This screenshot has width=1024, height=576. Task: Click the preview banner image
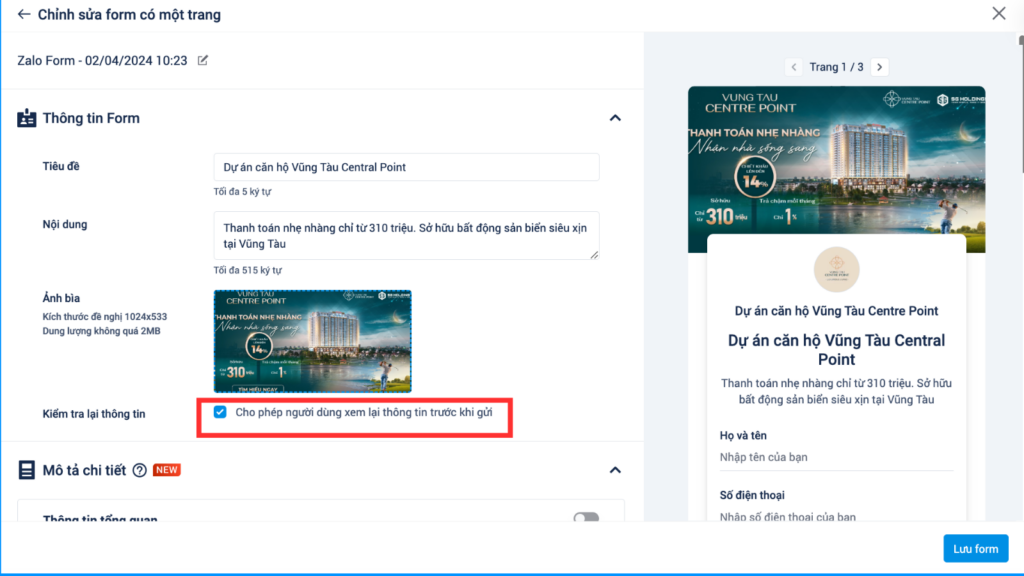[837, 169]
